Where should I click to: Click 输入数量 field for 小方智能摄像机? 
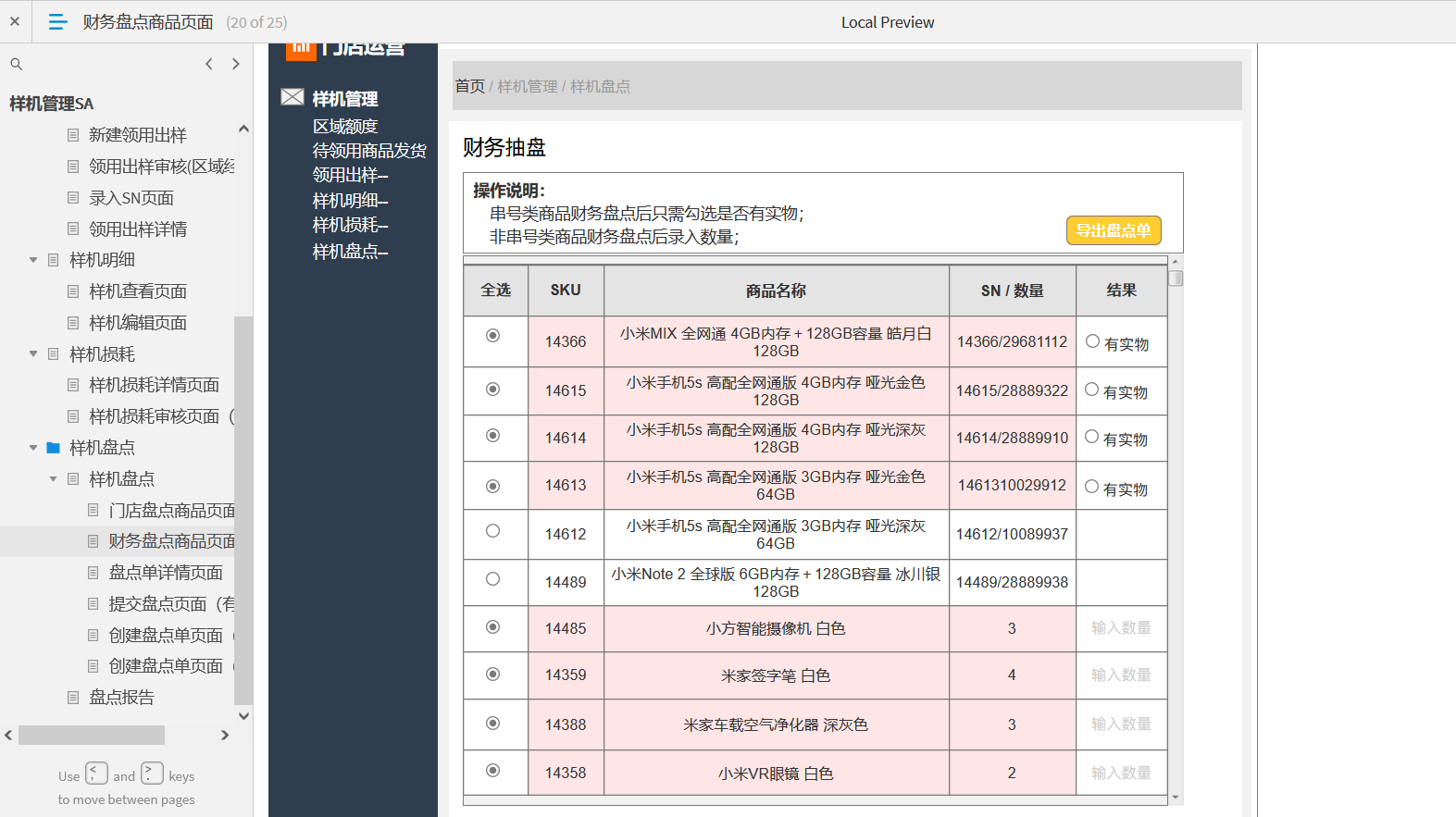[1122, 628]
